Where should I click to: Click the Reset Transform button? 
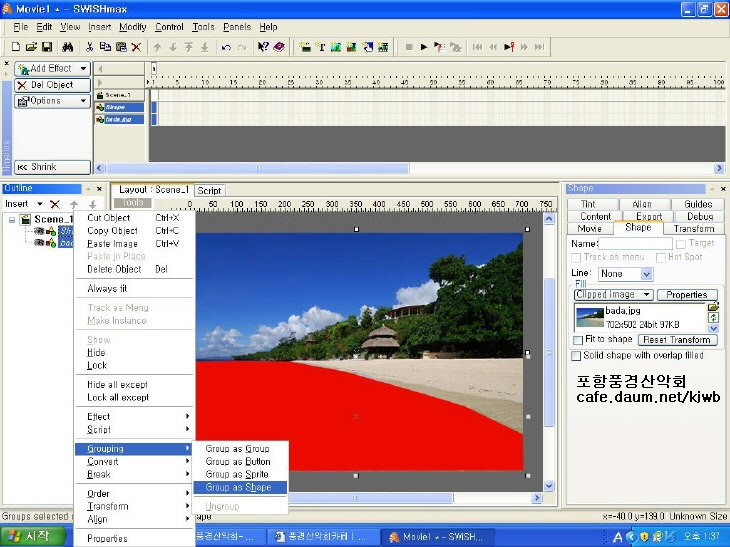(677, 340)
